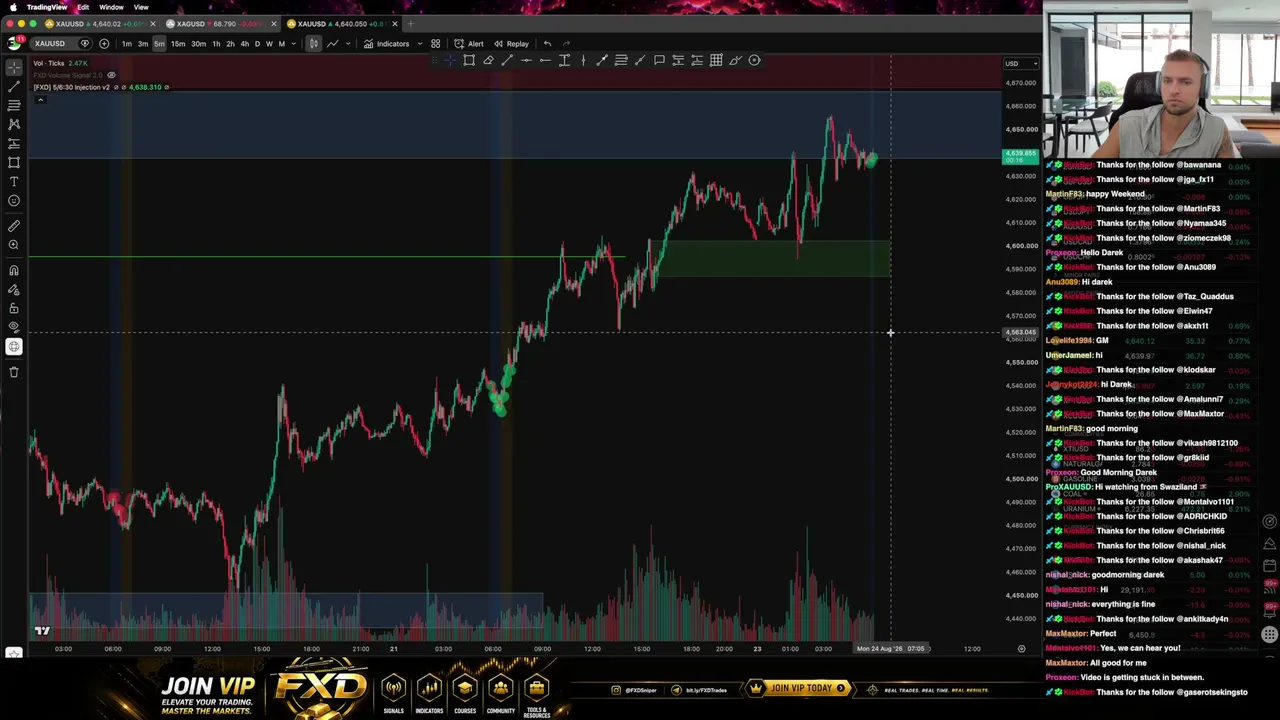Switch to the first XAUUSD 4,640.02 tab
This screenshot has height=720, width=1280.
(x=99, y=24)
